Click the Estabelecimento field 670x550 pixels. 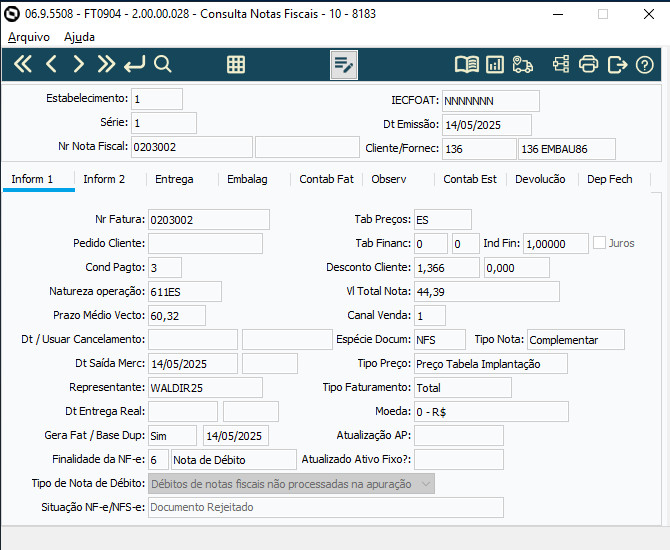(157, 99)
